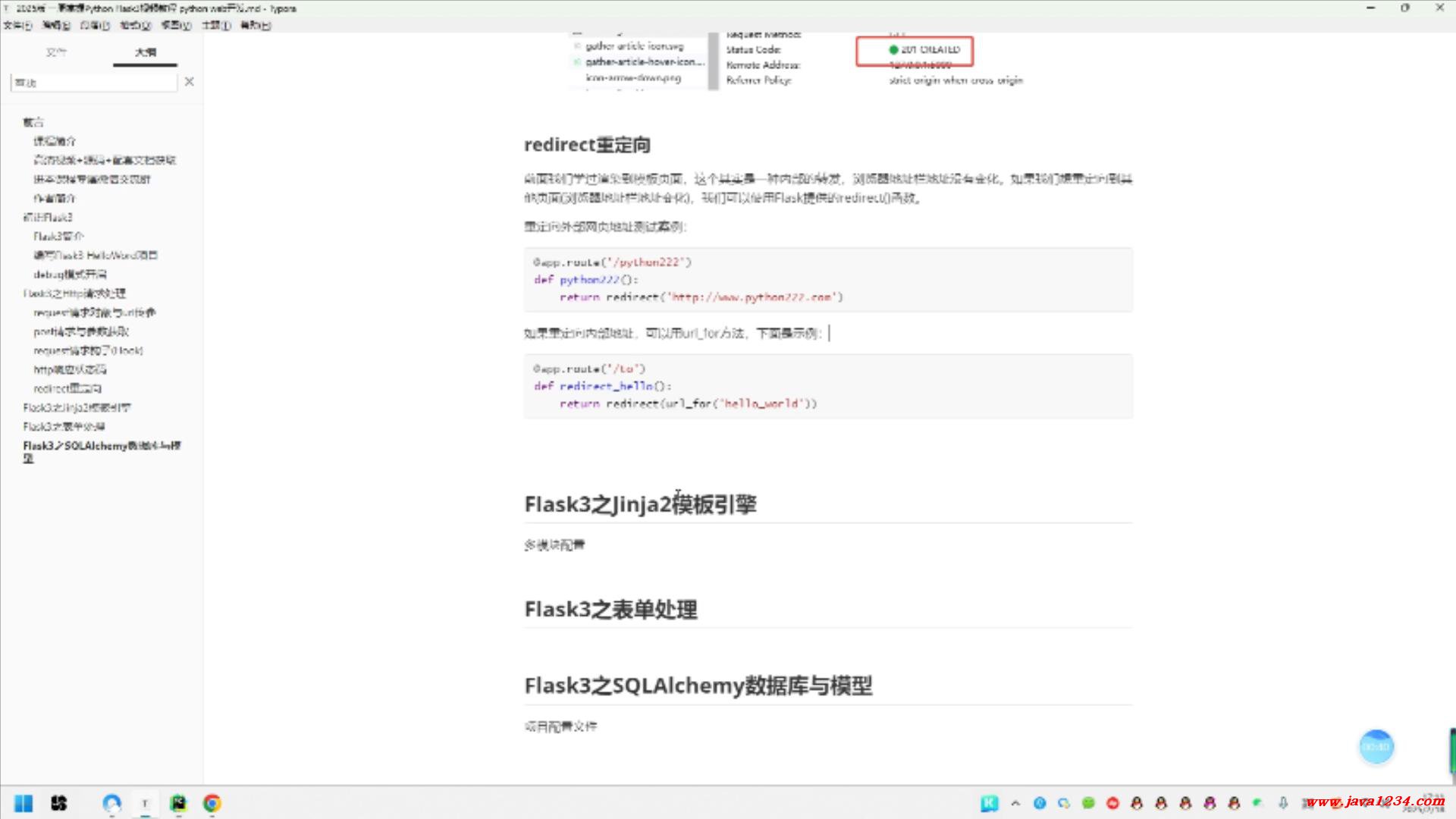Select Flask3之SQLAlchemy outline entry
This screenshot has height=819, width=1456.
102,446
